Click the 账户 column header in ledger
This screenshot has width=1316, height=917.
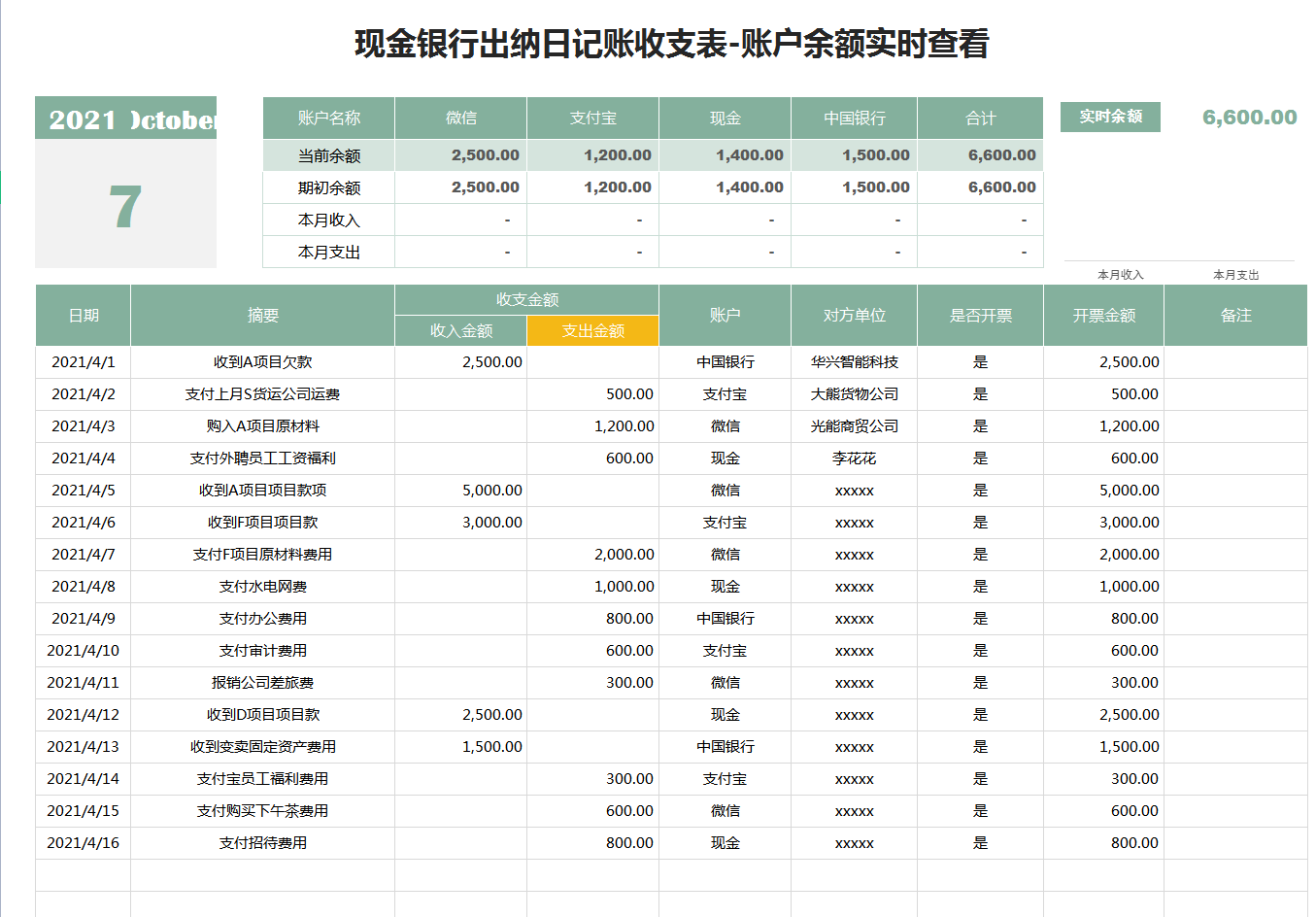(x=725, y=316)
